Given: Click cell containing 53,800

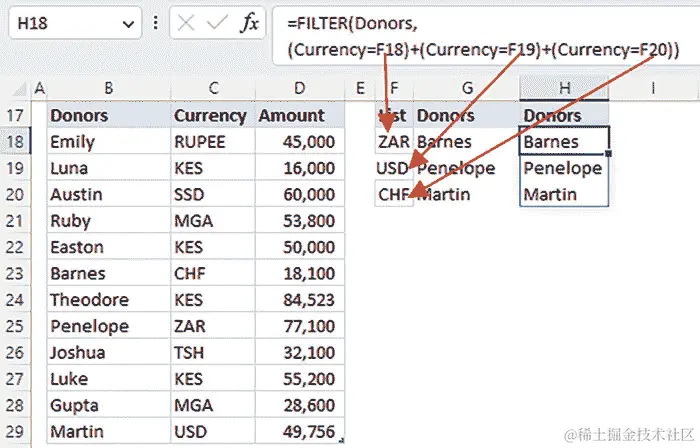Looking at the screenshot, I should click(300, 221).
